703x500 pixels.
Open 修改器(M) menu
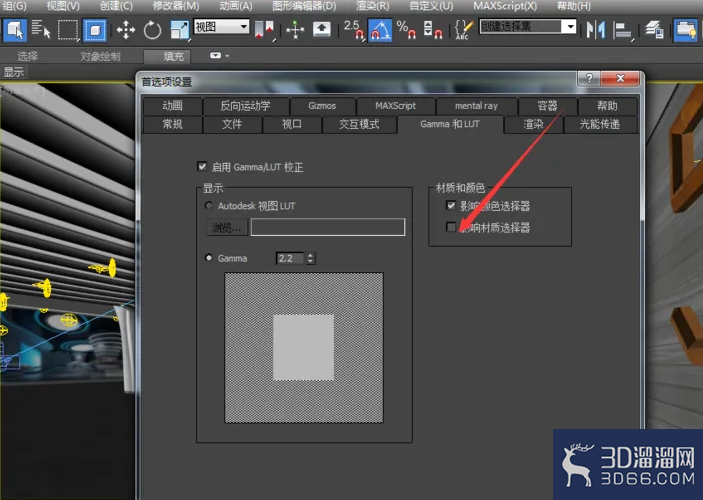tap(176, 6)
